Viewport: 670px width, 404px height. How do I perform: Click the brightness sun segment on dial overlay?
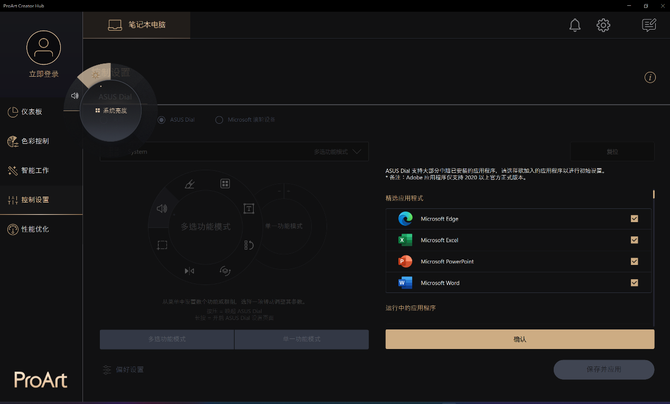[95, 74]
